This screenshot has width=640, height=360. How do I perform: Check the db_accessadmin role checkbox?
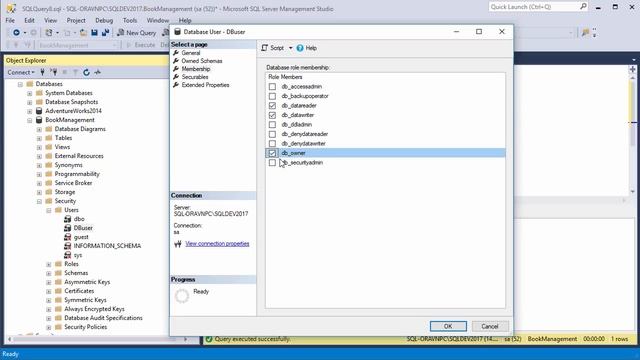pos(272,87)
